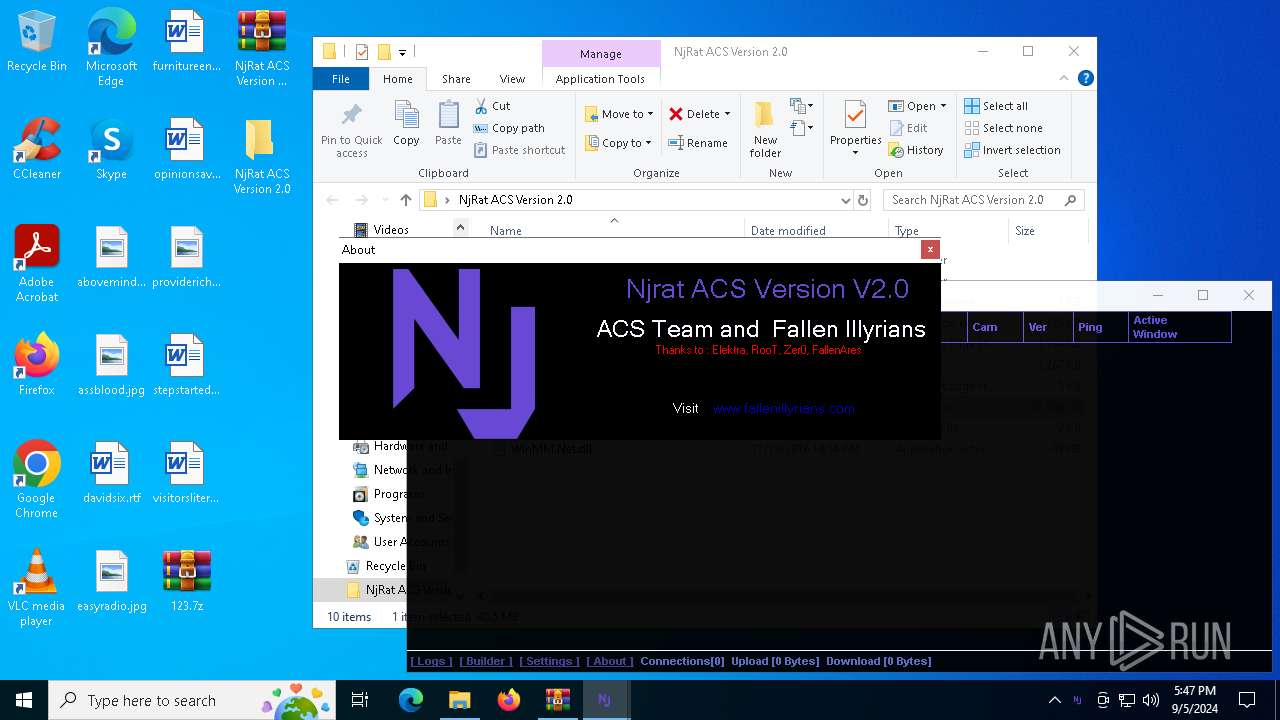Open the Application Tools tab
The width and height of the screenshot is (1280, 720).
(600, 79)
